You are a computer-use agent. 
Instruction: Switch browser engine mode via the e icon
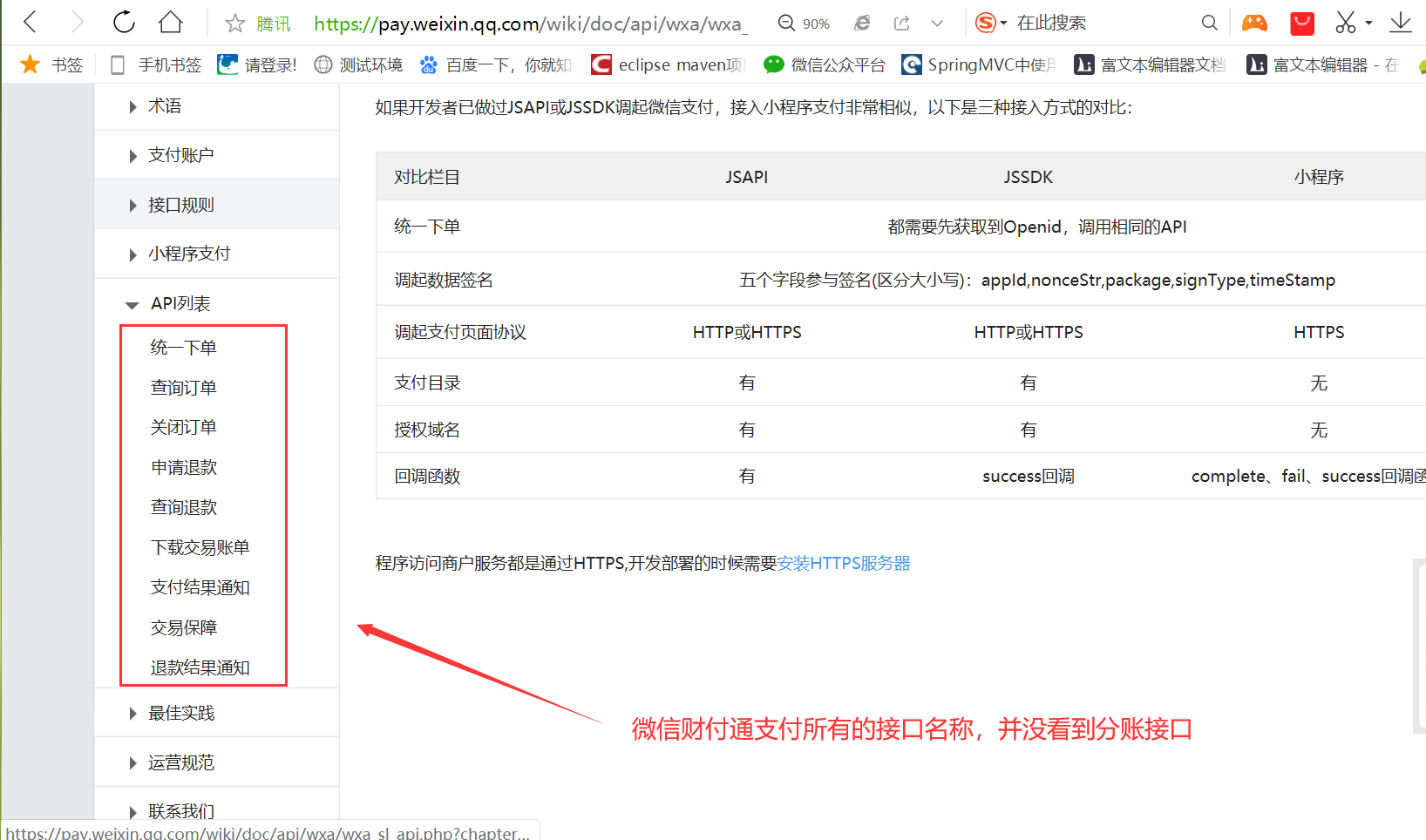(x=862, y=24)
